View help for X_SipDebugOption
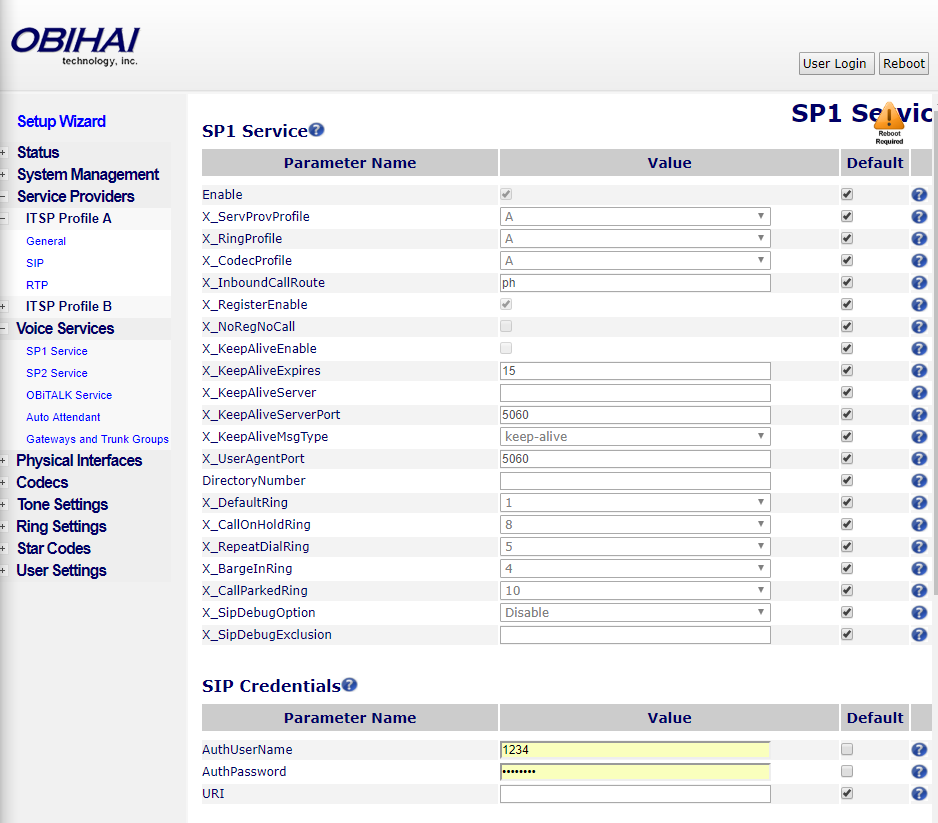Screen dimensions: 938x823 (x=919, y=613)
